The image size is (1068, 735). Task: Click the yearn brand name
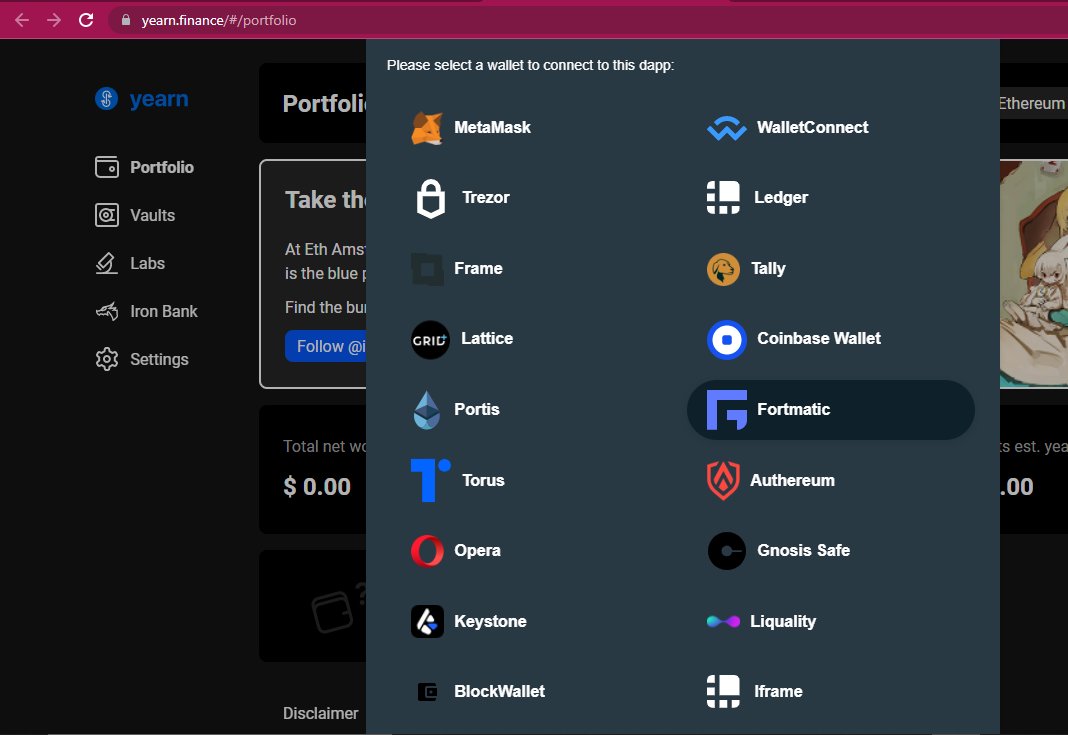[159, 99]
